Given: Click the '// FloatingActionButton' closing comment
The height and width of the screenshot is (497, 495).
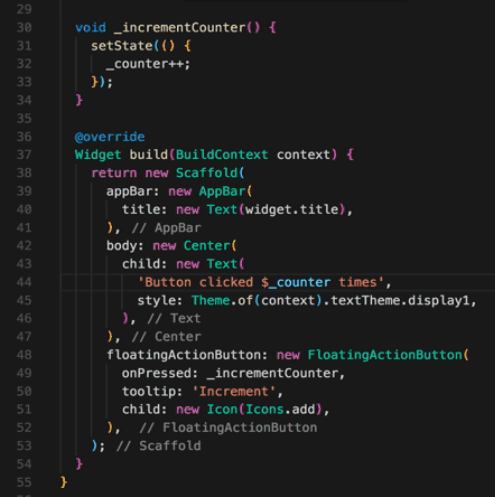Looking at the screenshot, I should tap(228, 428).
